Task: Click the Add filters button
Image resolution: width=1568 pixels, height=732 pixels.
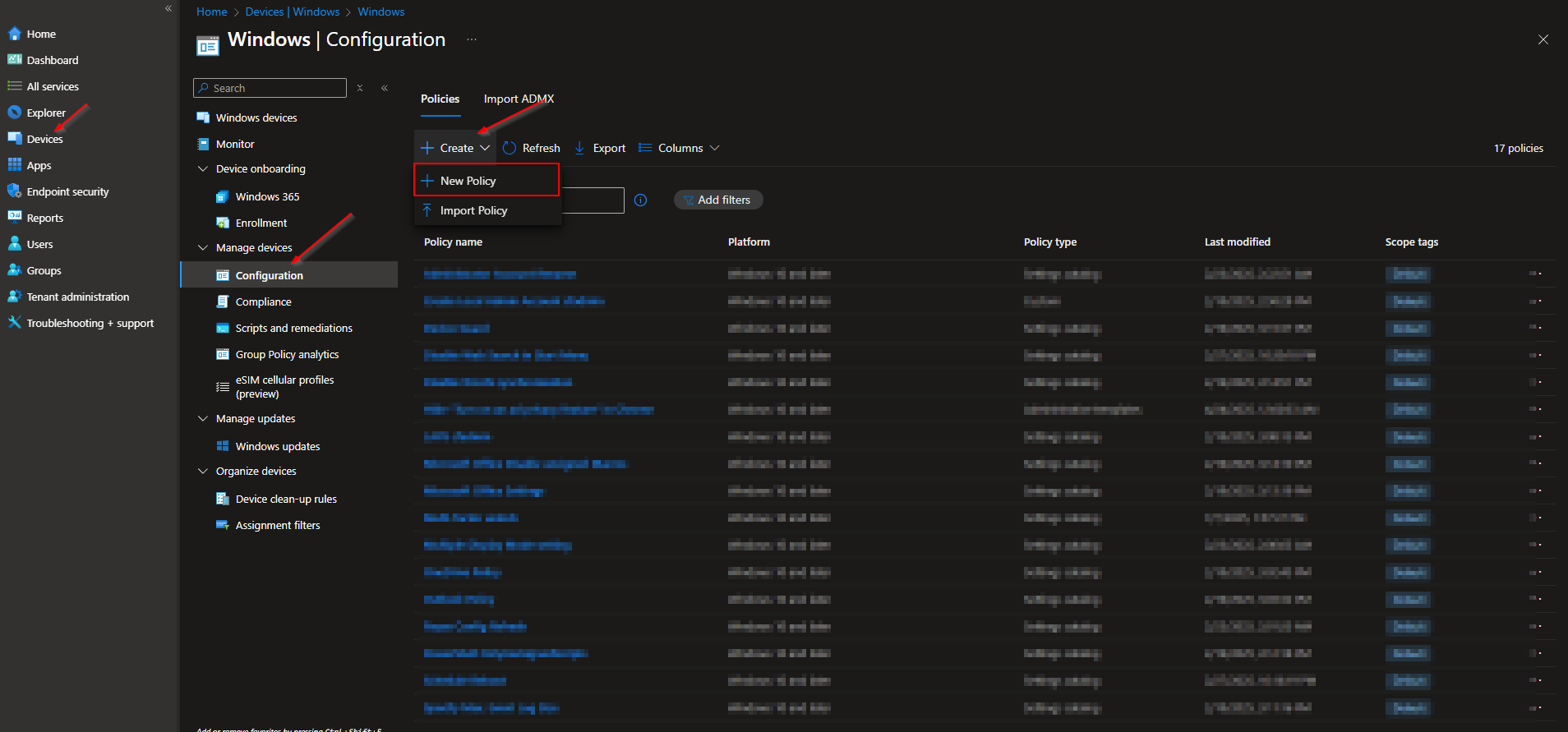Action: 717,200
